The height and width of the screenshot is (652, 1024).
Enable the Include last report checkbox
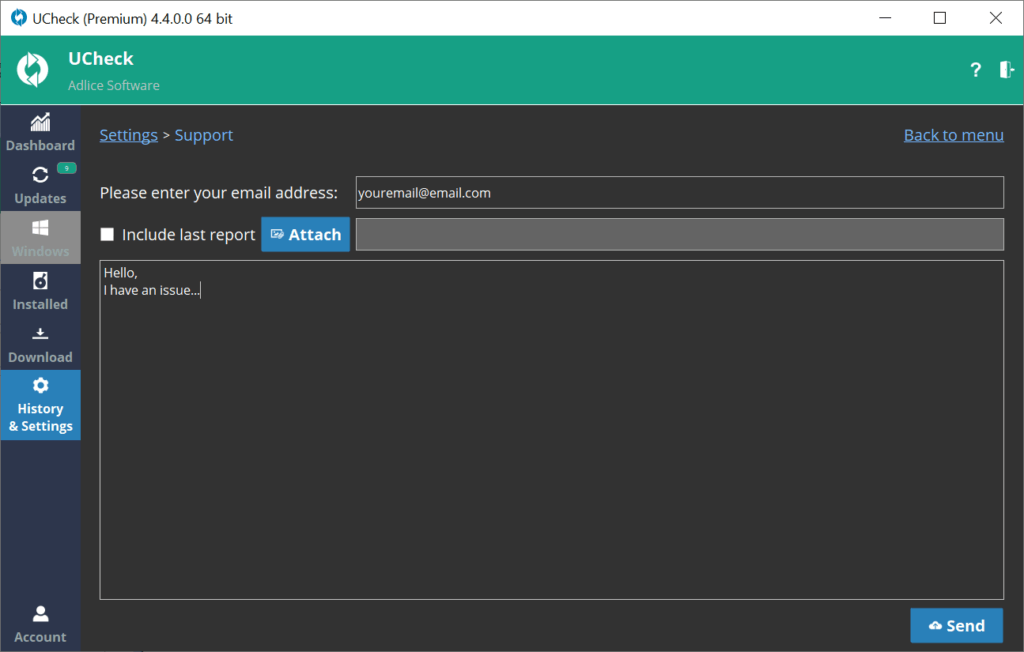tap(107, 235)
